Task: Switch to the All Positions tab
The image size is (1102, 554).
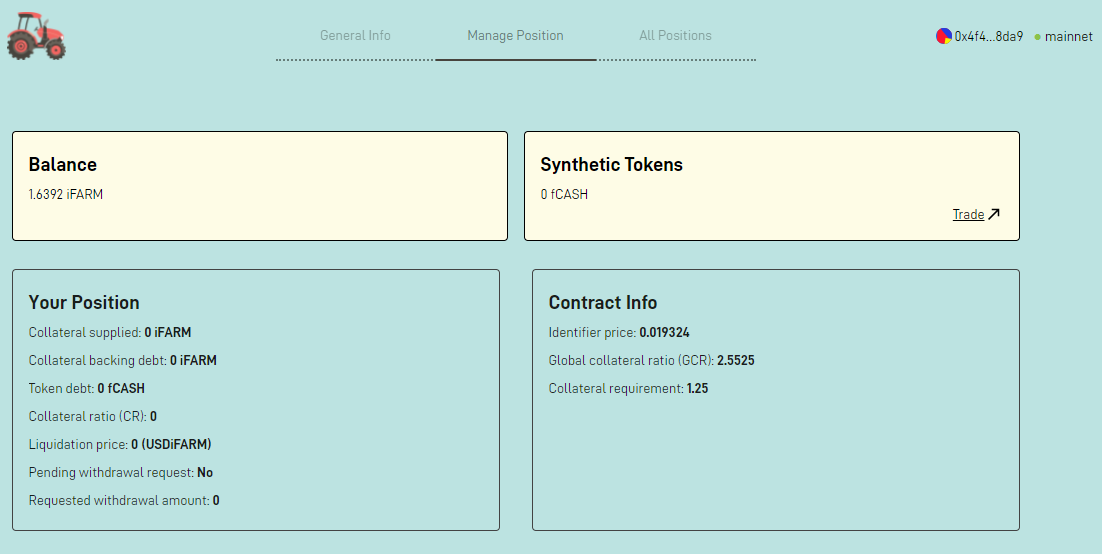Action: tap(675, 35)
